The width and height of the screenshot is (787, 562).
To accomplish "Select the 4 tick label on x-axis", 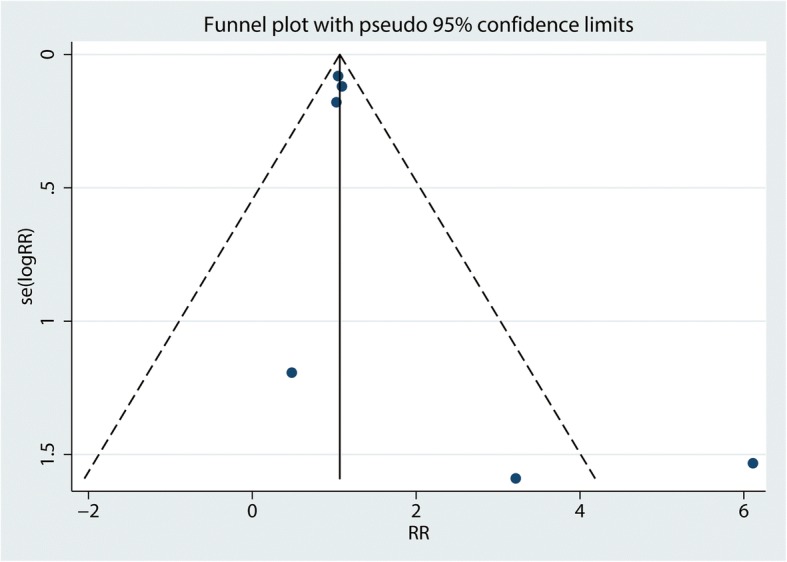I will click(x=580, y=512).
